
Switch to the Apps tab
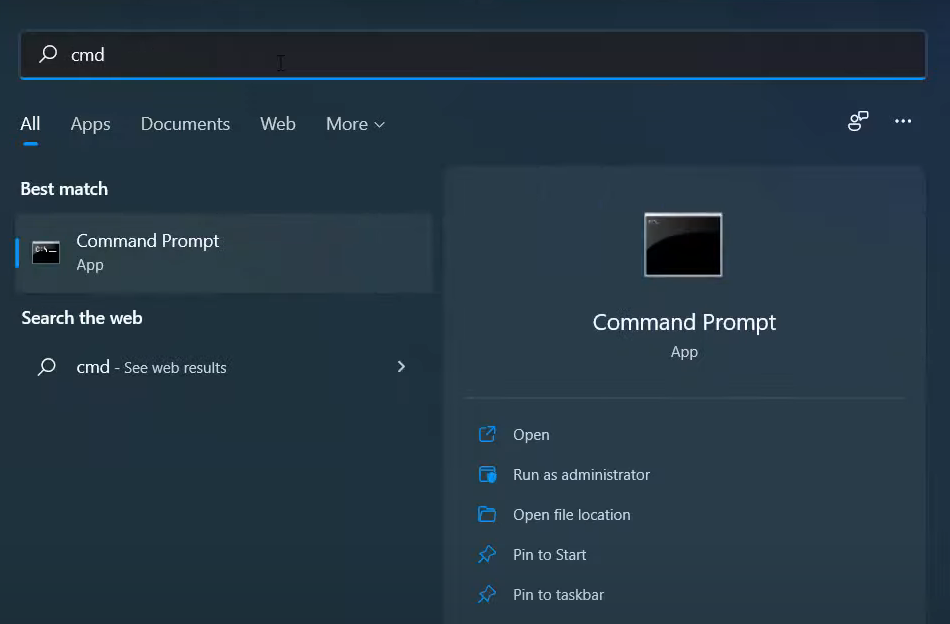tap(90, 124)
